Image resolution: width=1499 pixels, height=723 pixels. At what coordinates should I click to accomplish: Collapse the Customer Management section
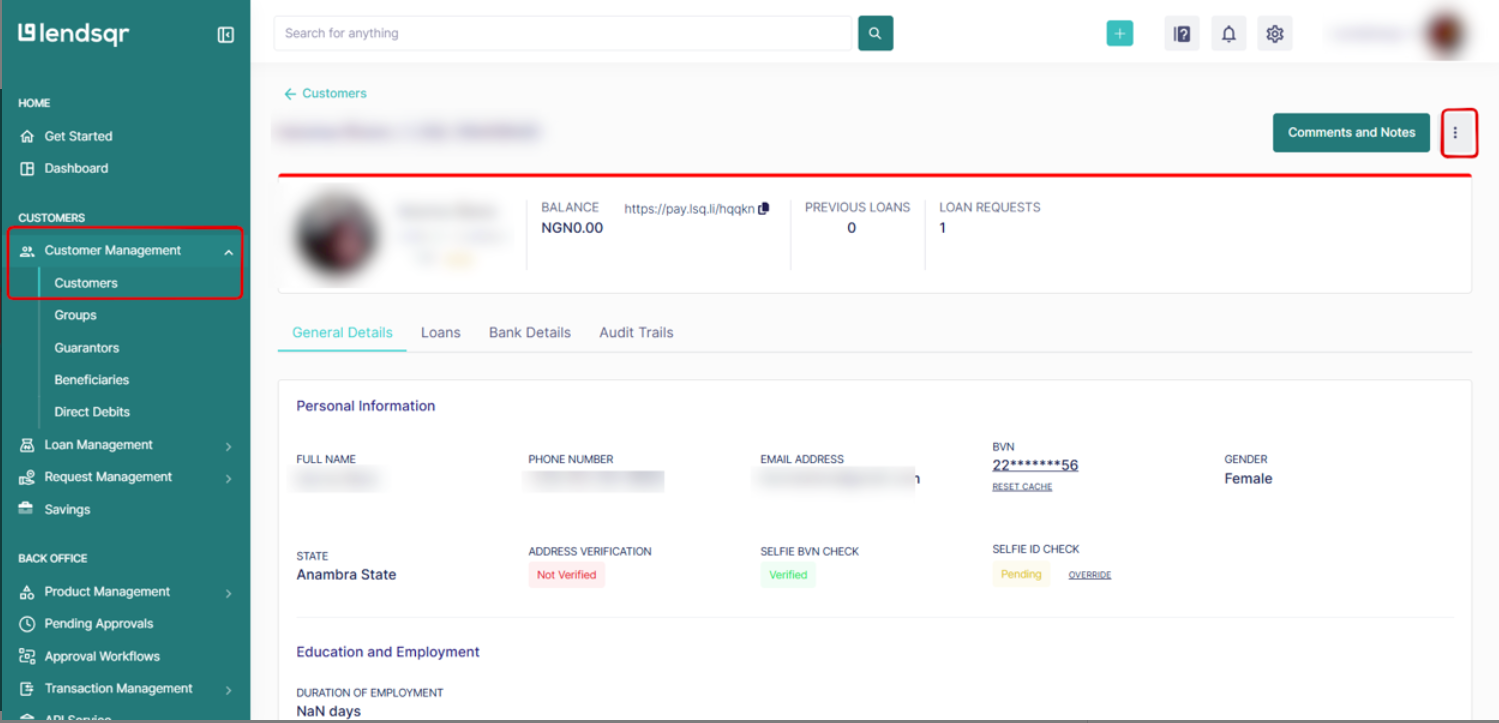coord(228,252)
